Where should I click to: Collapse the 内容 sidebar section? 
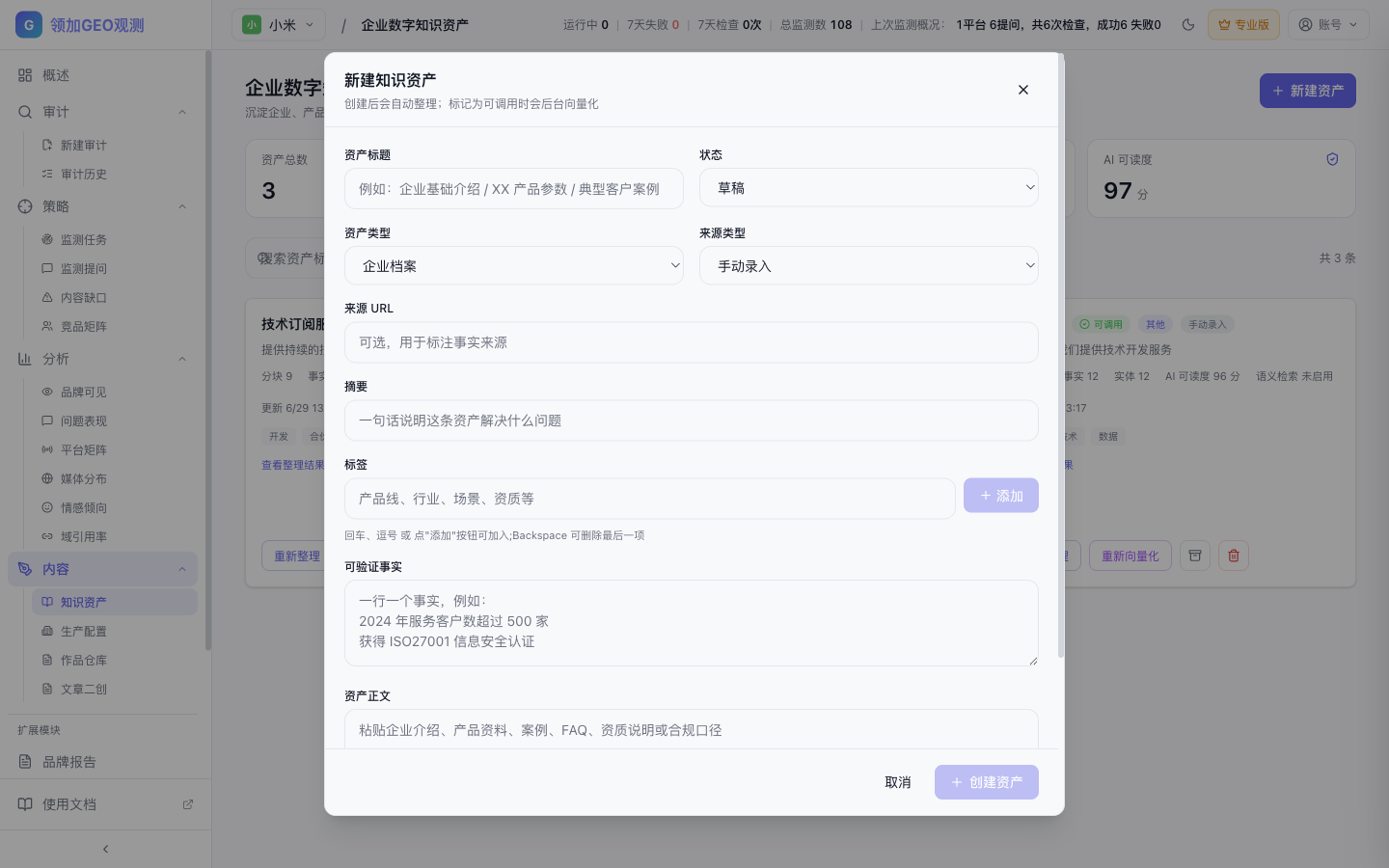(x=182, y=569)
